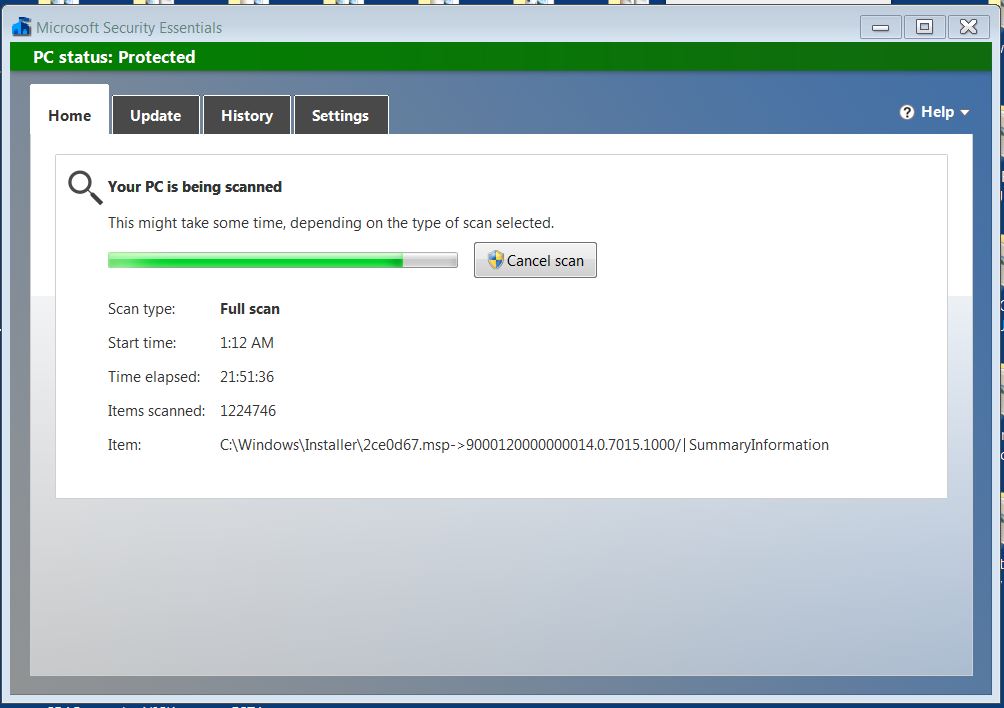
Task: Expand the Help dropdown arrow
Action: 964,113
